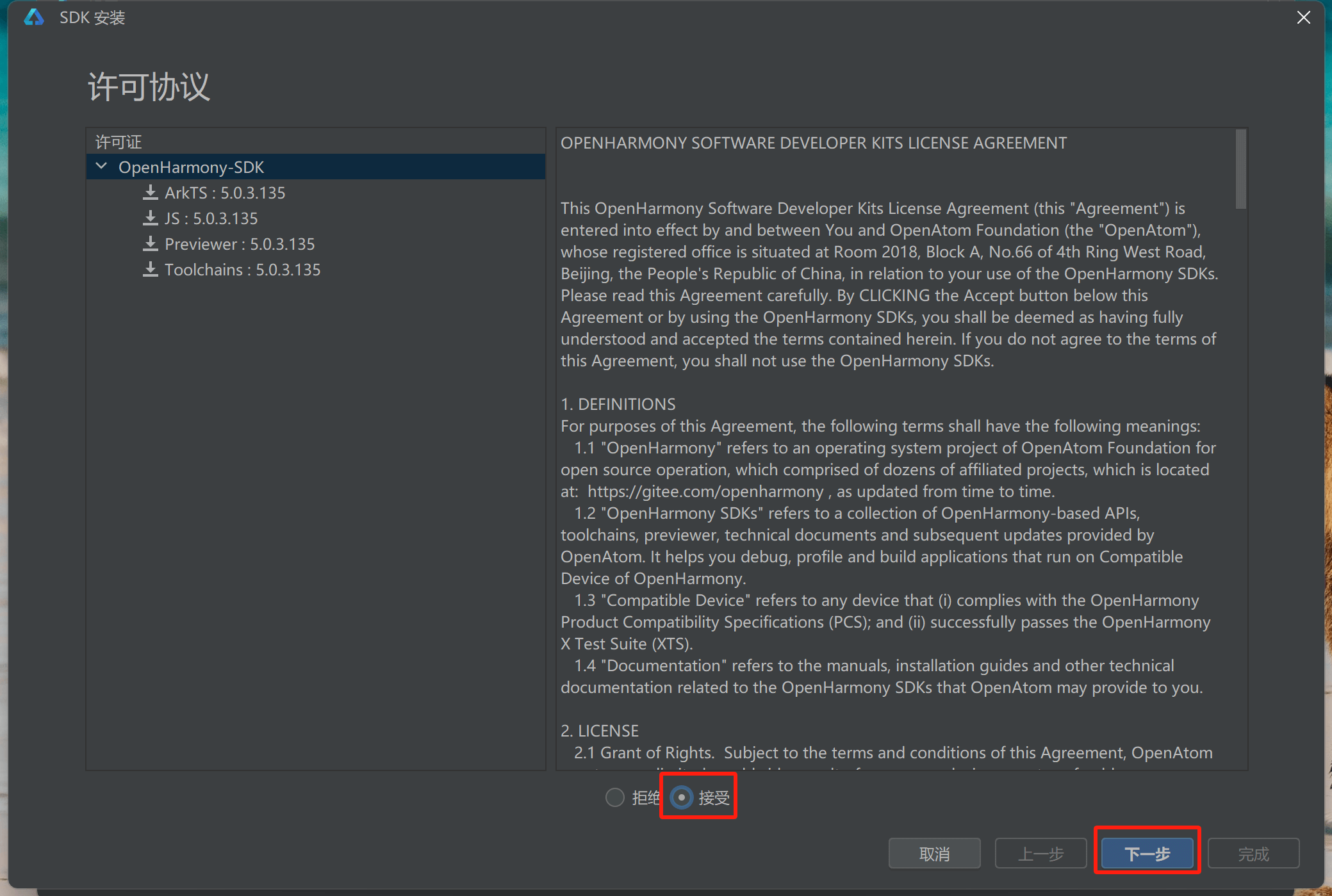Select ArkTS : 5.0.3.135 entry
The image size is (1332, 896).
coord(224,193)
